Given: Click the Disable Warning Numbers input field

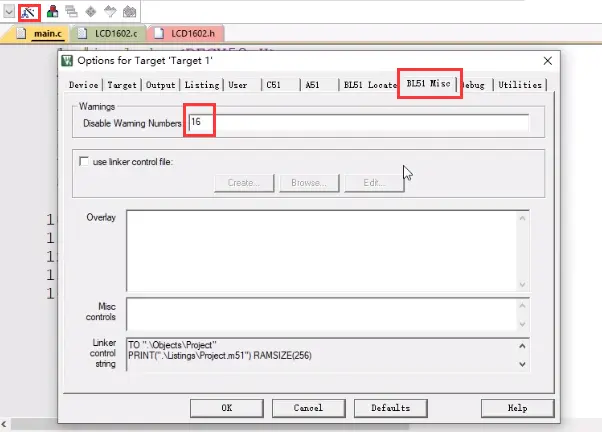Looking at the screenshot, I should [358, 122].
